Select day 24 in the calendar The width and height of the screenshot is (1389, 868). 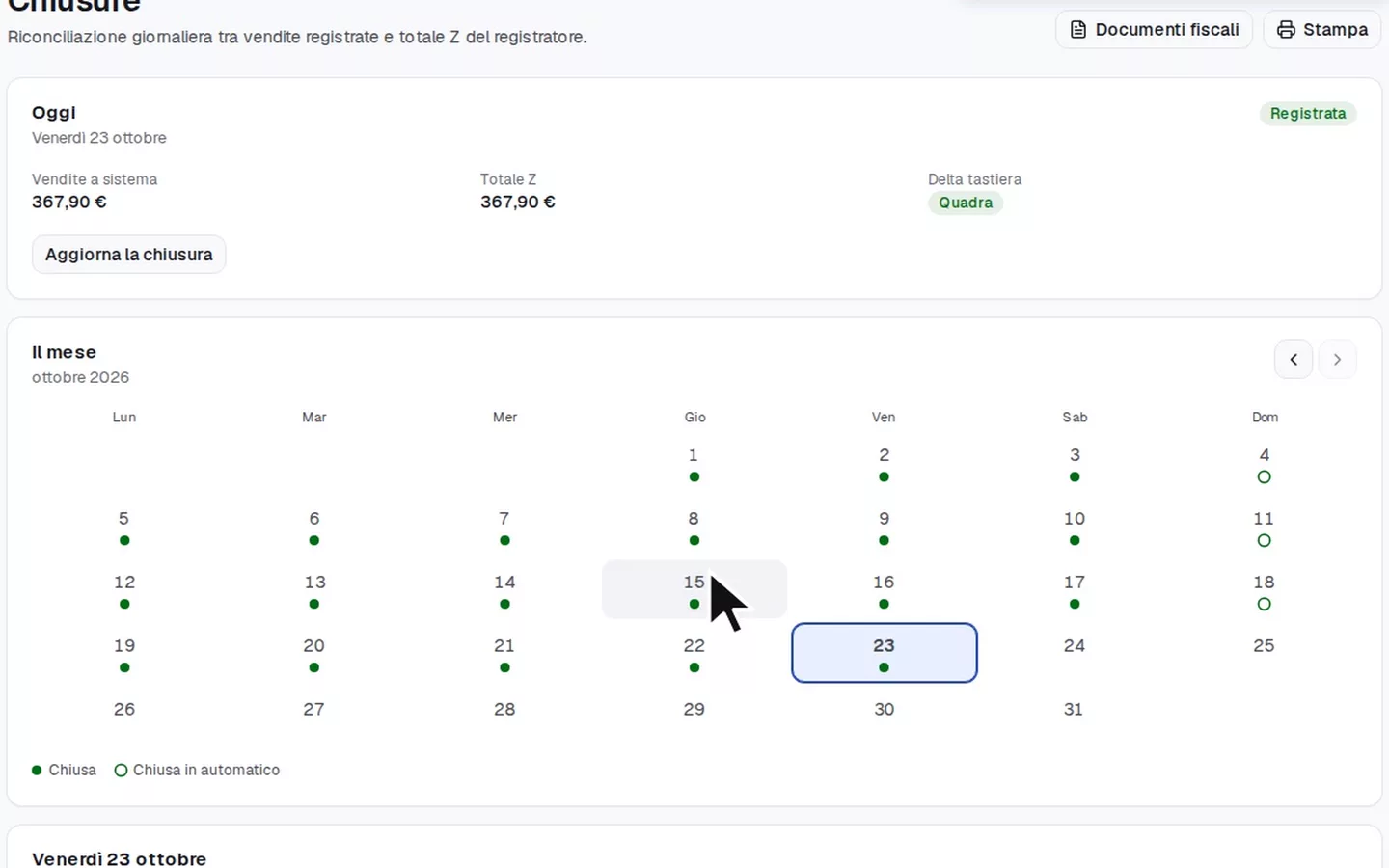pos(1075,653)
